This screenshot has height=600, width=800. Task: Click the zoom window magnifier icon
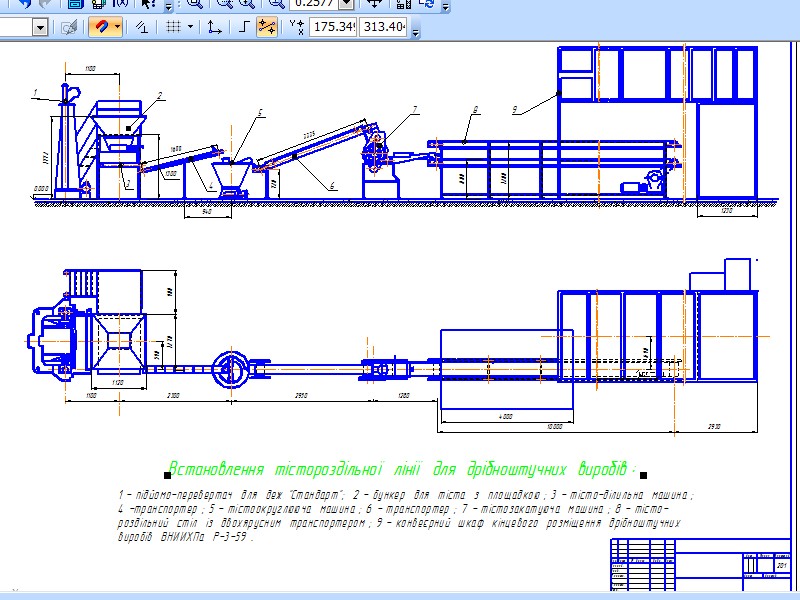point(194,4)
